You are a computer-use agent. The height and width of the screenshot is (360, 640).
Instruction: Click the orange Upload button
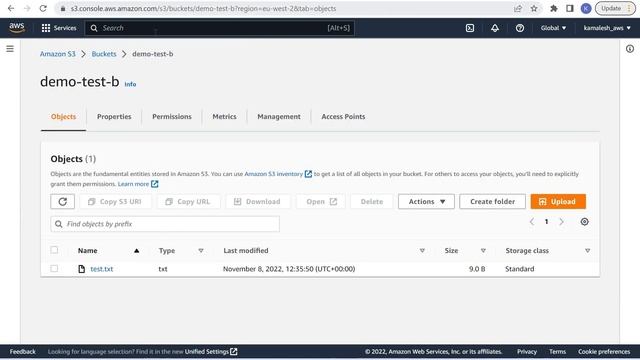point(558,201)
